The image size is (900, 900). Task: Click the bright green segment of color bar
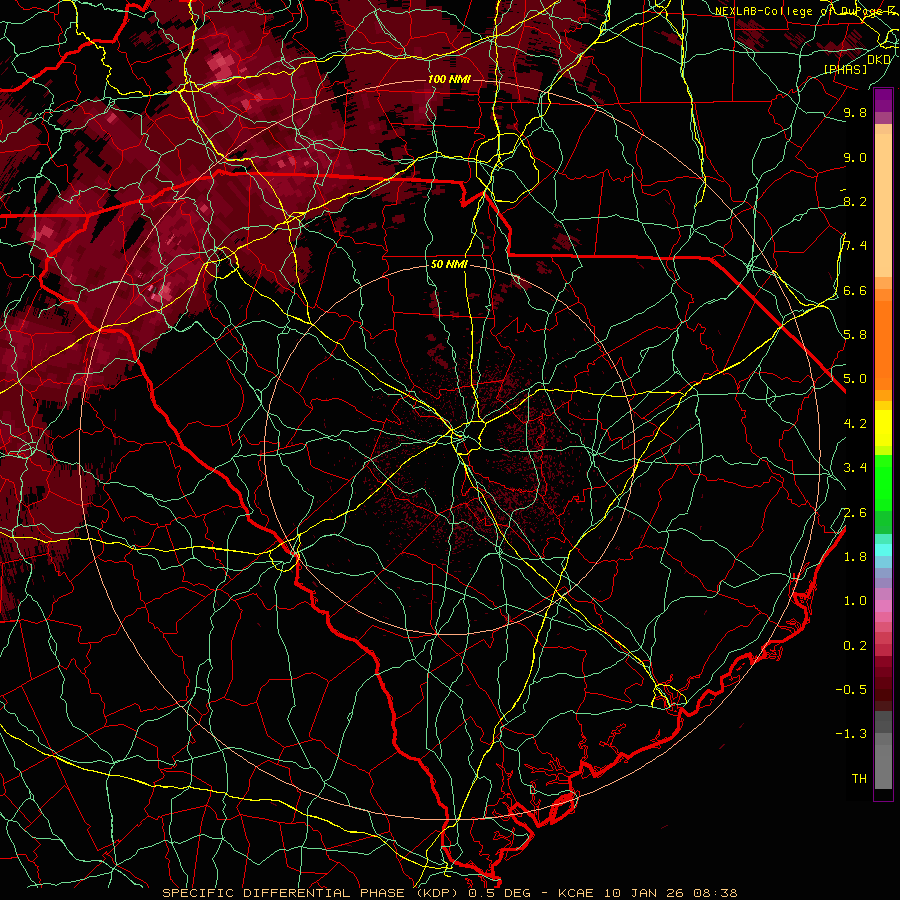click(x=883, y=482)
